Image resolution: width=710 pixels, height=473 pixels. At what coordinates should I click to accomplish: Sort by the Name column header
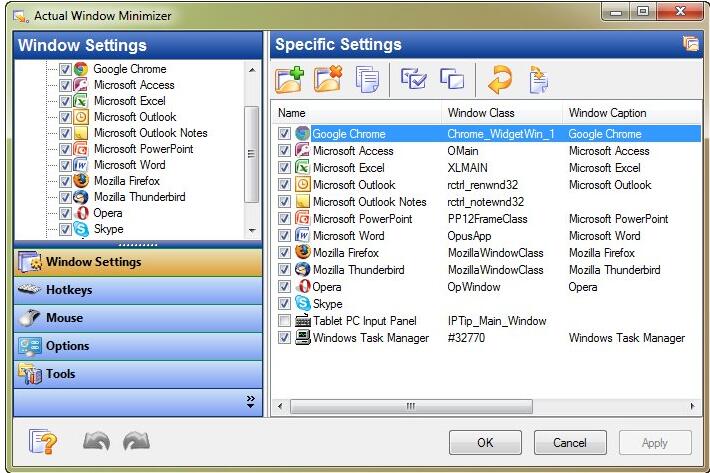click(356, 113)
